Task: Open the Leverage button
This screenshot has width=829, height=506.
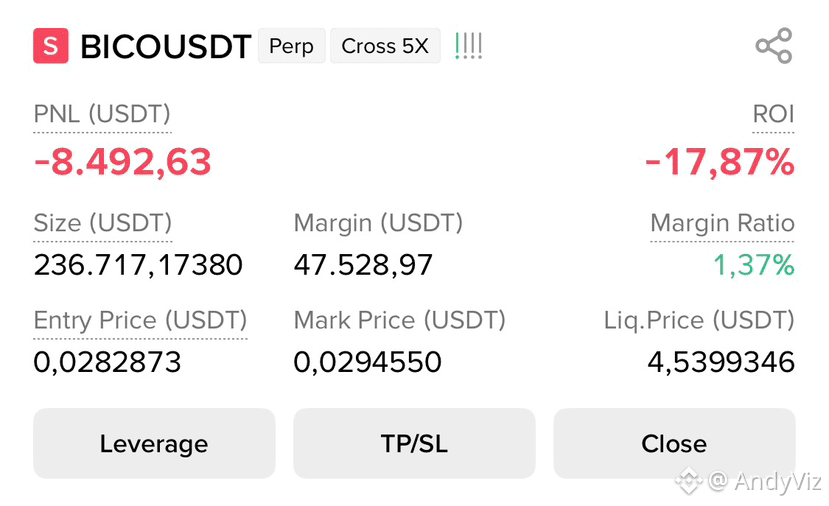Action: tap(154, 443)
